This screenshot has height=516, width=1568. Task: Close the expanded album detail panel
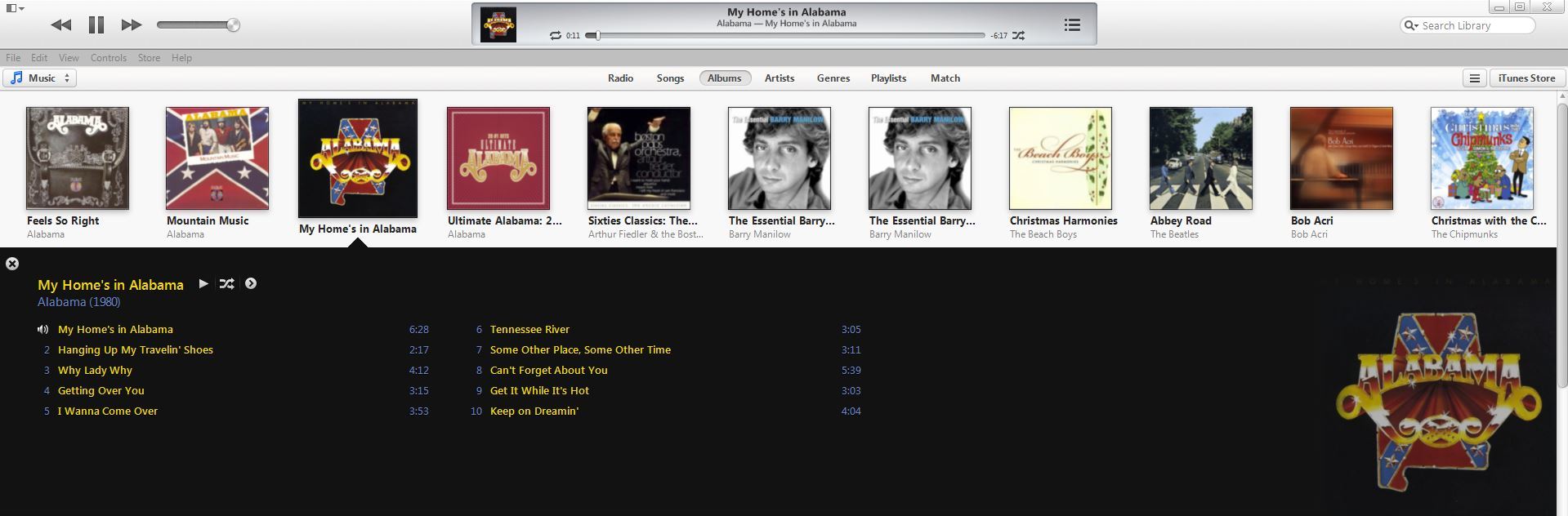point(12,264)
